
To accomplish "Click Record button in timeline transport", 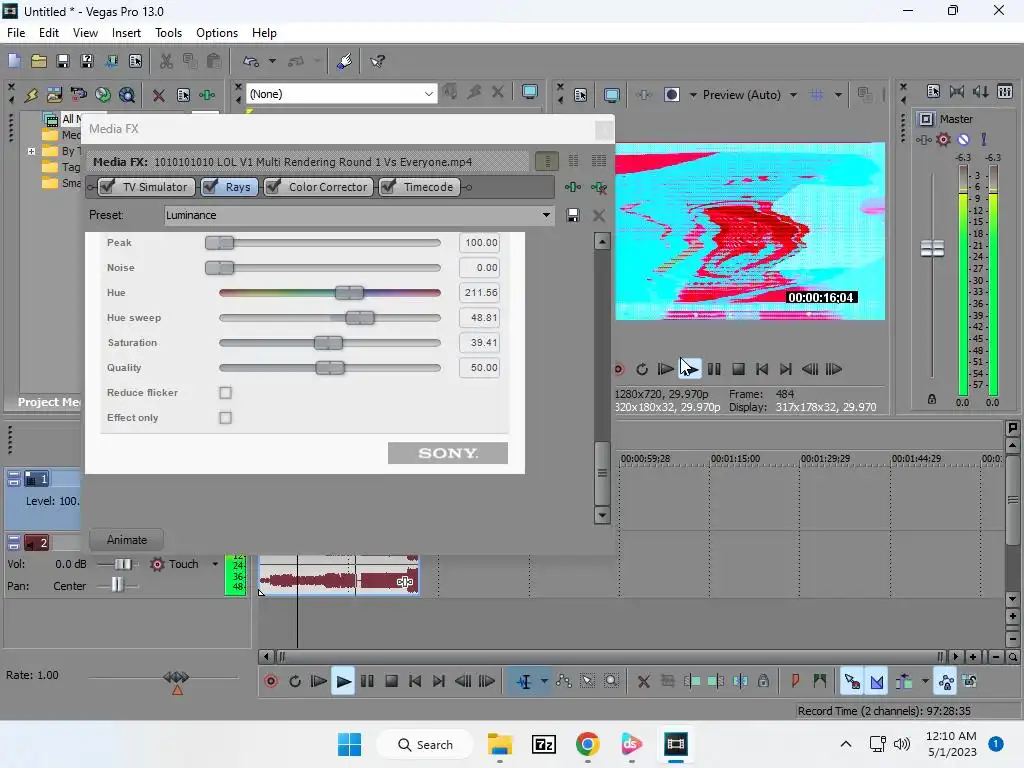I will pyautogui.click(x=270, y=681).
